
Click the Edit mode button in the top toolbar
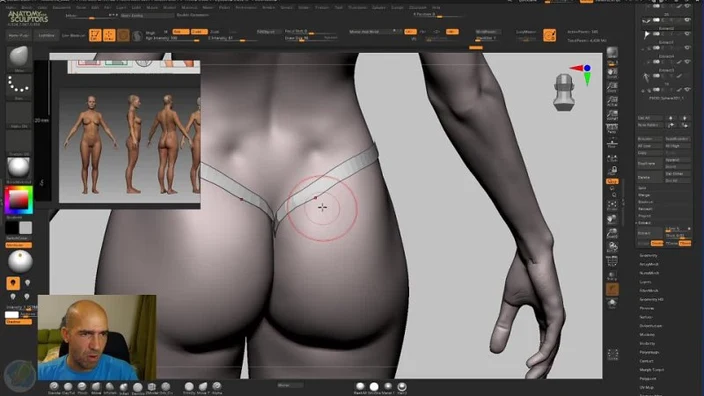95,35
